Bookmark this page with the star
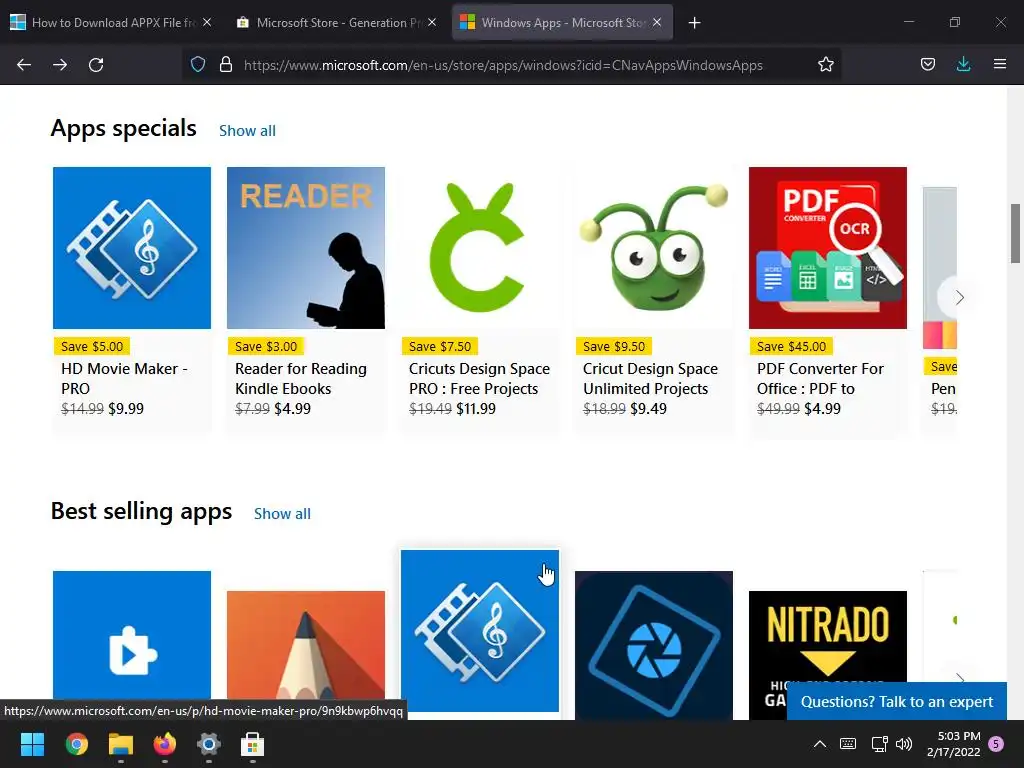Image resolution: width=1024 pixels, height=768 pixels. tap(825, 65)
